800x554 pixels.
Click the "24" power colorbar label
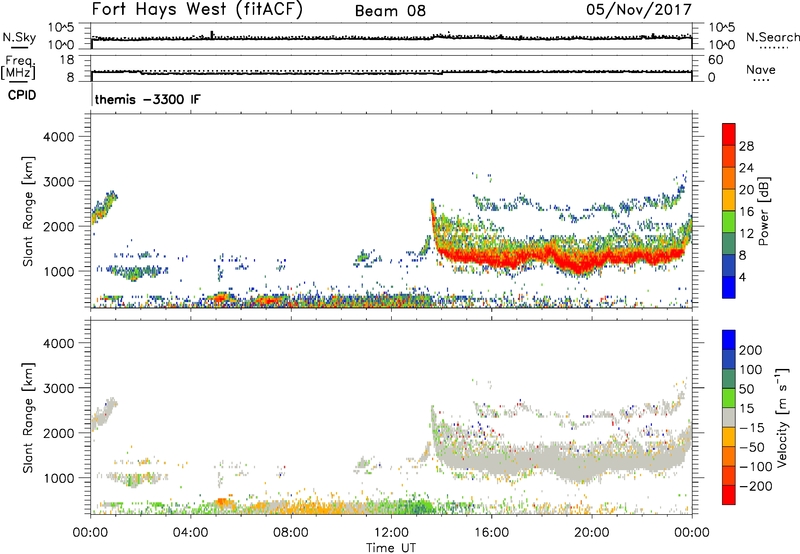[x=746, y=168]
